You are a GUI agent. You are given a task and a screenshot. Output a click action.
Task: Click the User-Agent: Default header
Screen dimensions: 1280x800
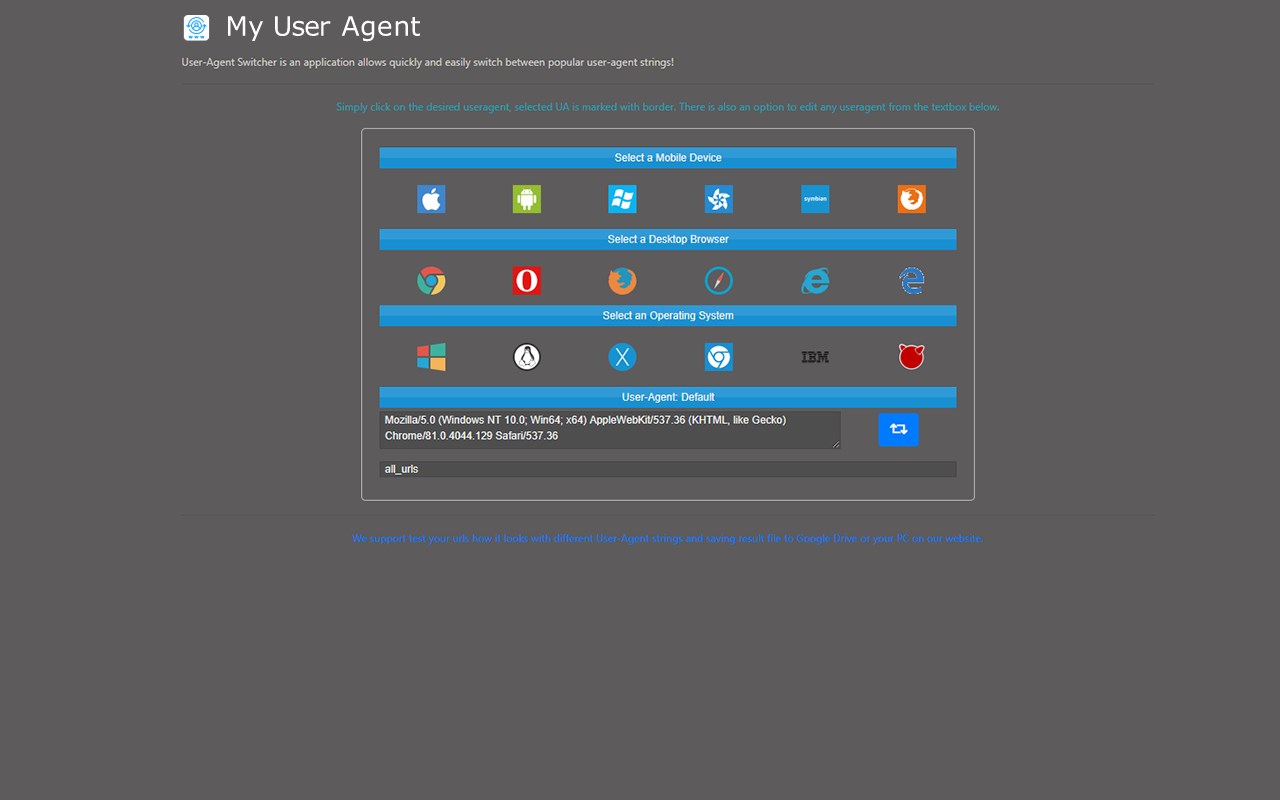[668, 397]
